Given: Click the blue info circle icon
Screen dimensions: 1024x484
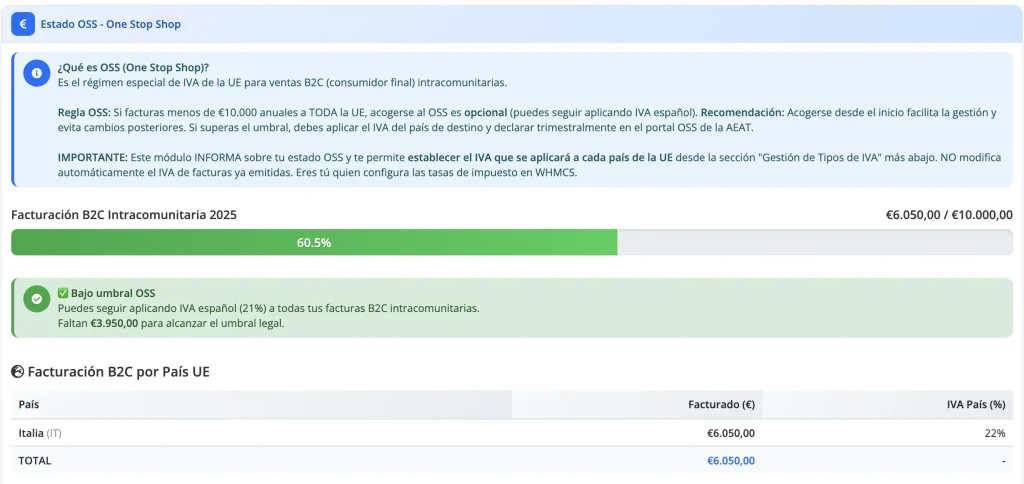Looking at the screenshot, I should [x=37, y=73].
